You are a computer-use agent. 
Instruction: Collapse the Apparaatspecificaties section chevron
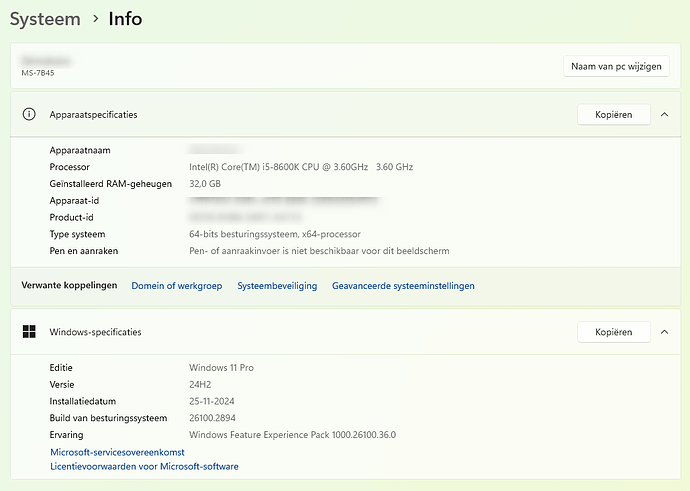664,114
